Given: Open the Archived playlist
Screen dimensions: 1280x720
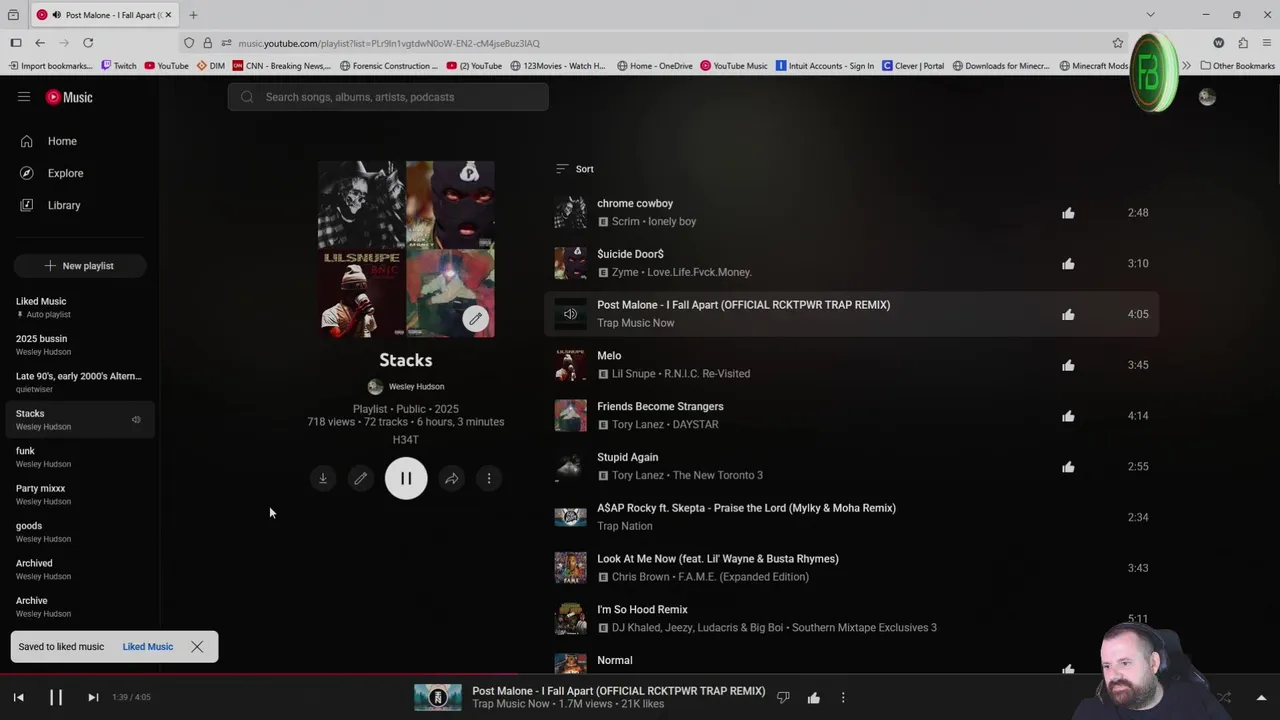Looking at the screenshot, I should 80,569.
